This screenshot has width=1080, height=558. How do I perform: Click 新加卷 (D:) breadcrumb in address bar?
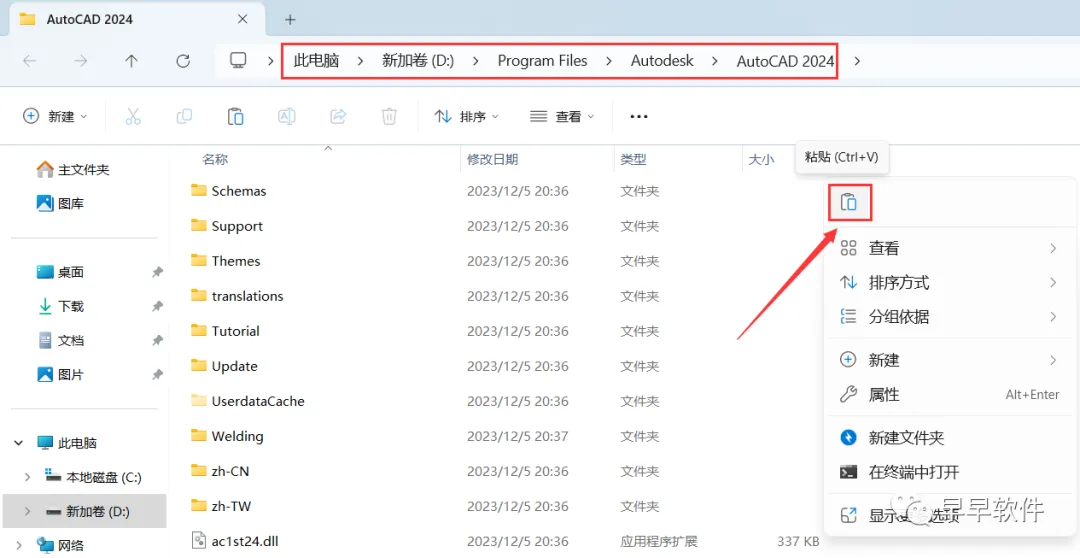pos(417,61)
